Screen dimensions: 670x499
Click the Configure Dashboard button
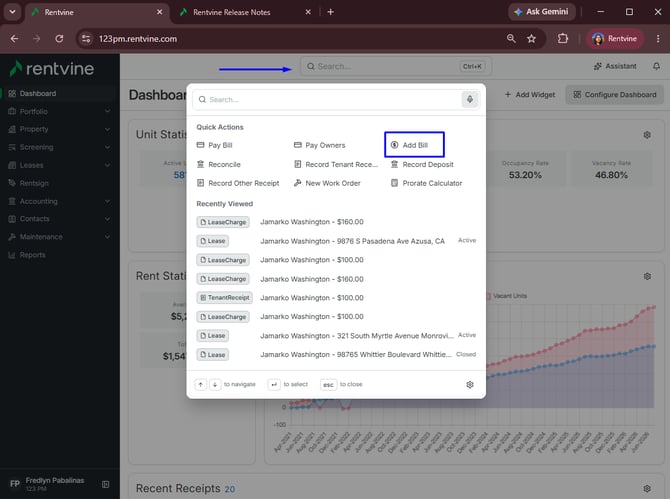pos(614,94)
